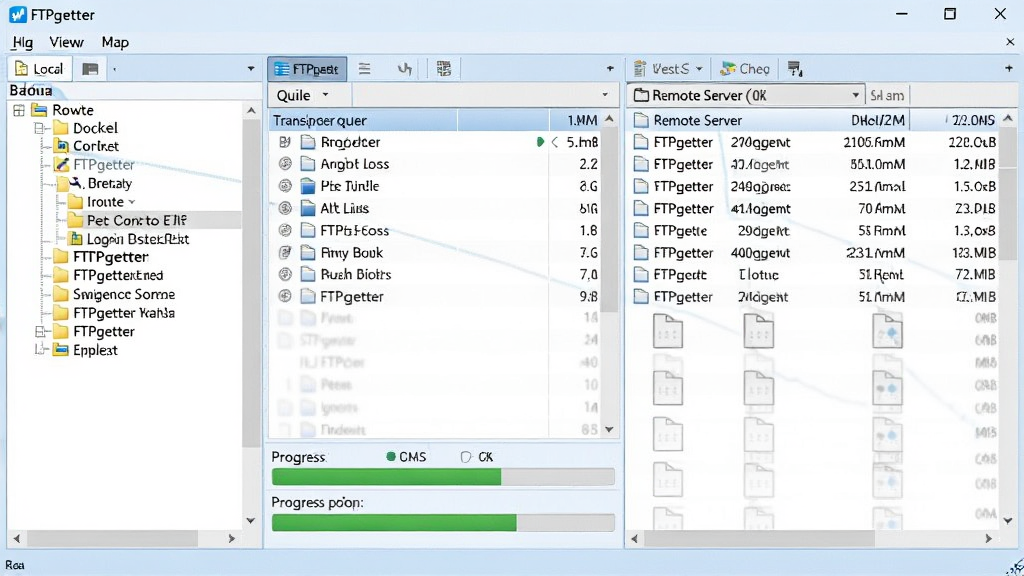Select the Rrogodter queue entry
Viewport: 1024px width, 576px height.
(436, 142)
